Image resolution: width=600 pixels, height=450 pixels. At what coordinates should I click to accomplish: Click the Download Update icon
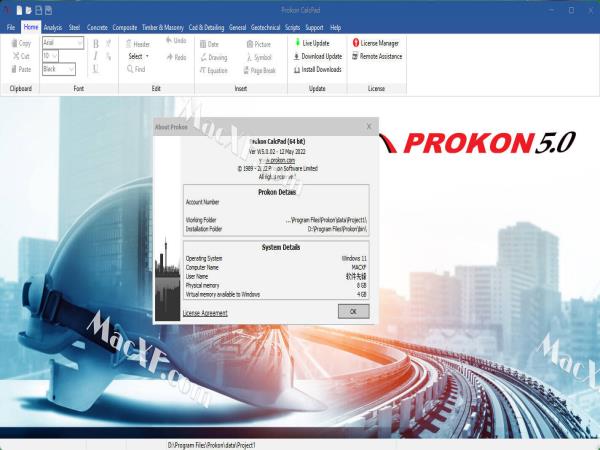297,57
